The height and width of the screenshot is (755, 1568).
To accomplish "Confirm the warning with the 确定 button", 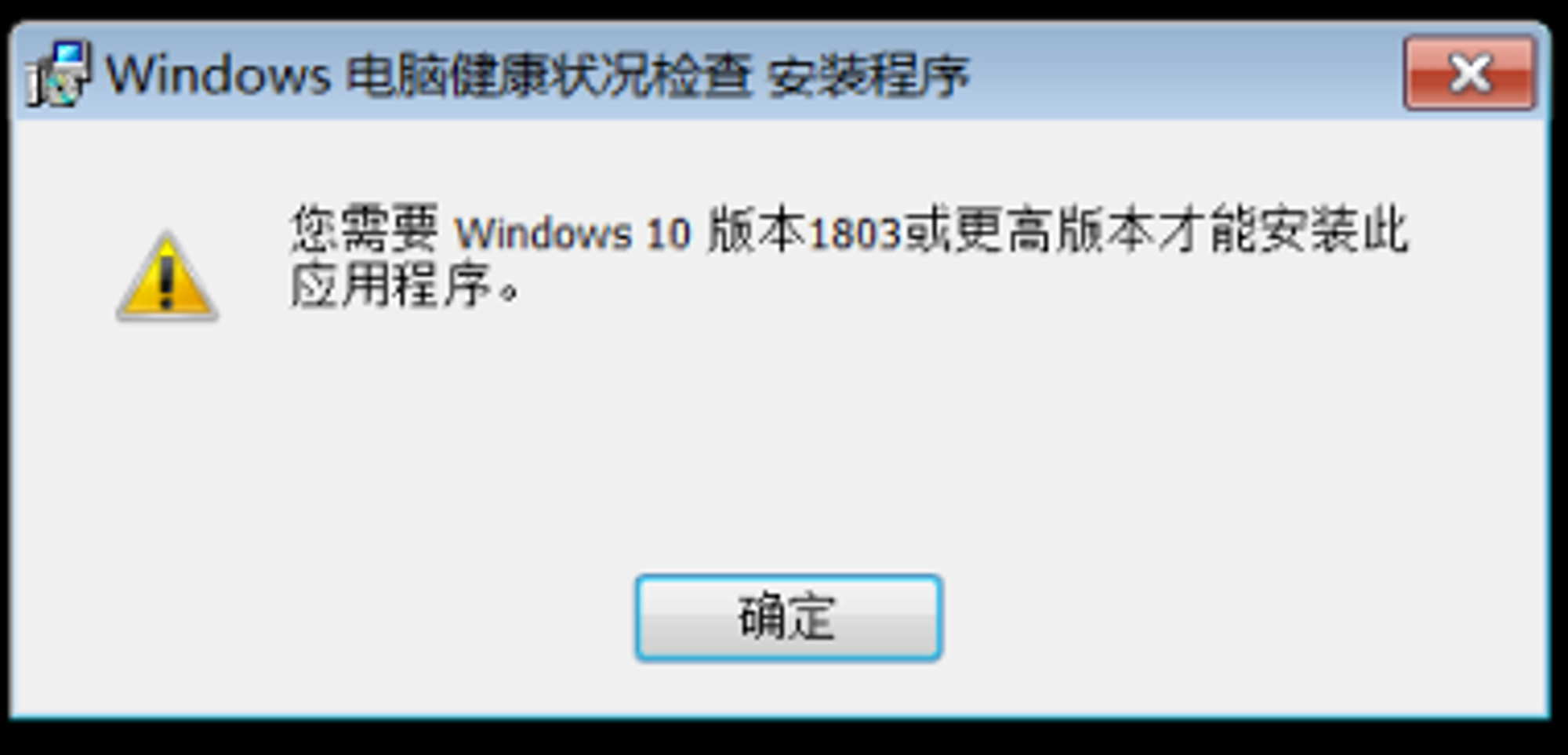I will [788, 618].
